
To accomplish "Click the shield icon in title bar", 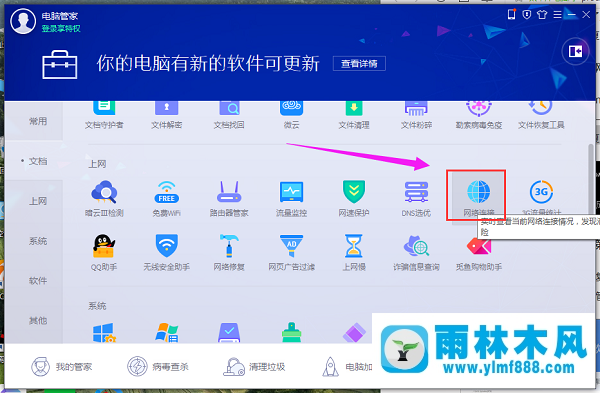I will click(x=527, y=15).
